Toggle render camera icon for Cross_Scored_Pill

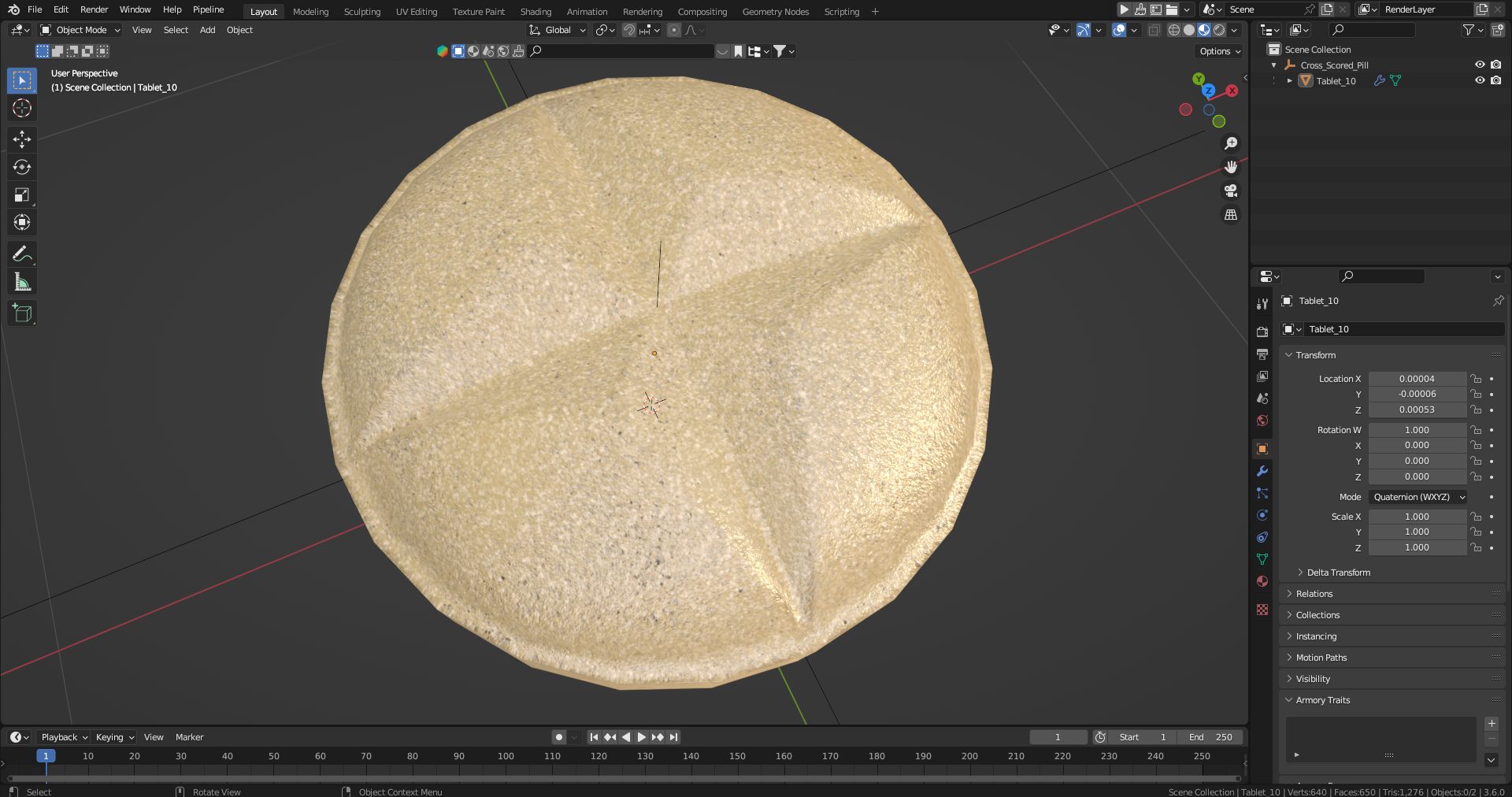1496,65
